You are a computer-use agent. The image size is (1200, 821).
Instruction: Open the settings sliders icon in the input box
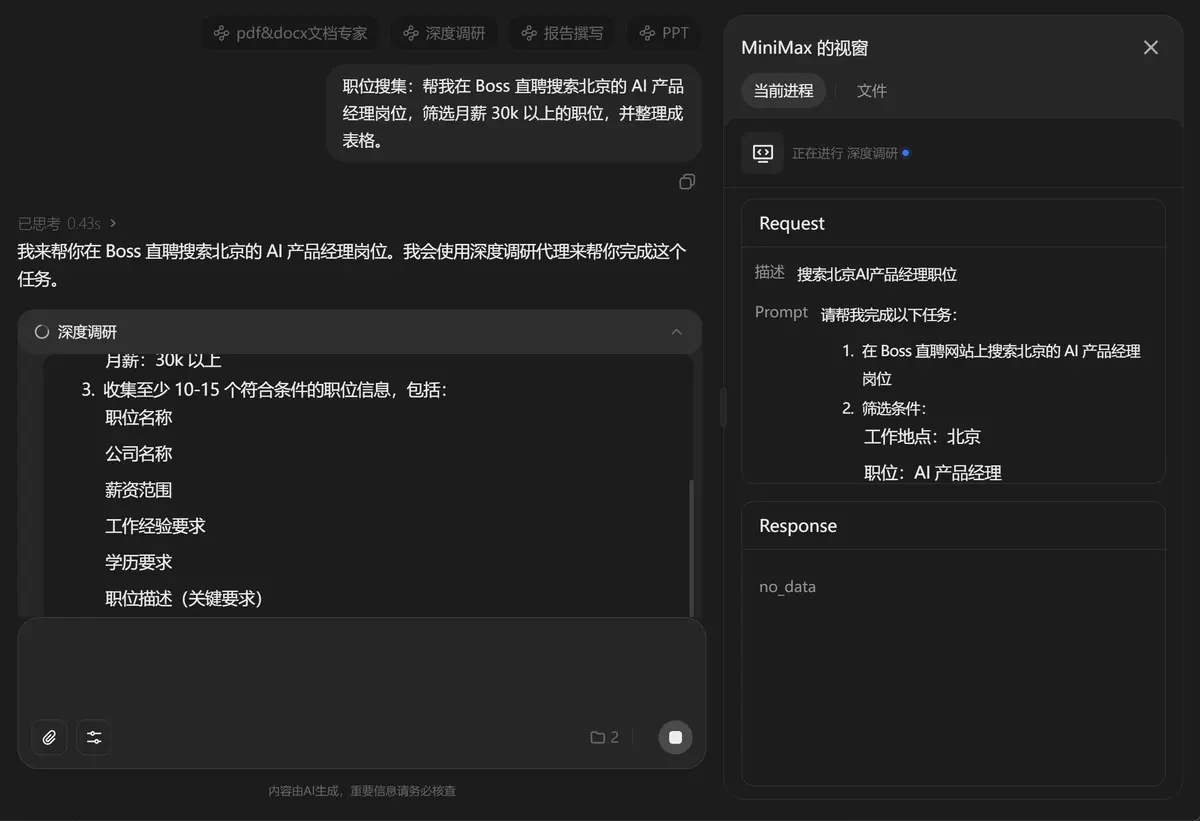94,738
